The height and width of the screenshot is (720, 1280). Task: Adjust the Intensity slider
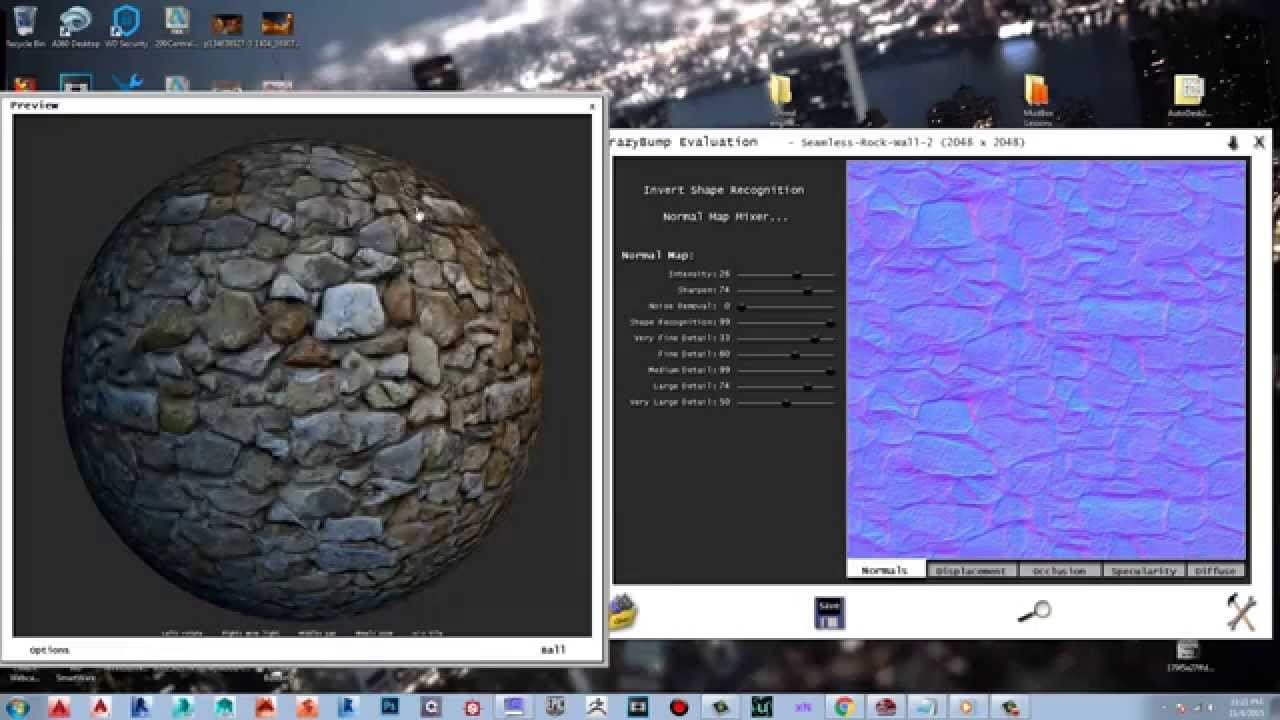[785, 274]
